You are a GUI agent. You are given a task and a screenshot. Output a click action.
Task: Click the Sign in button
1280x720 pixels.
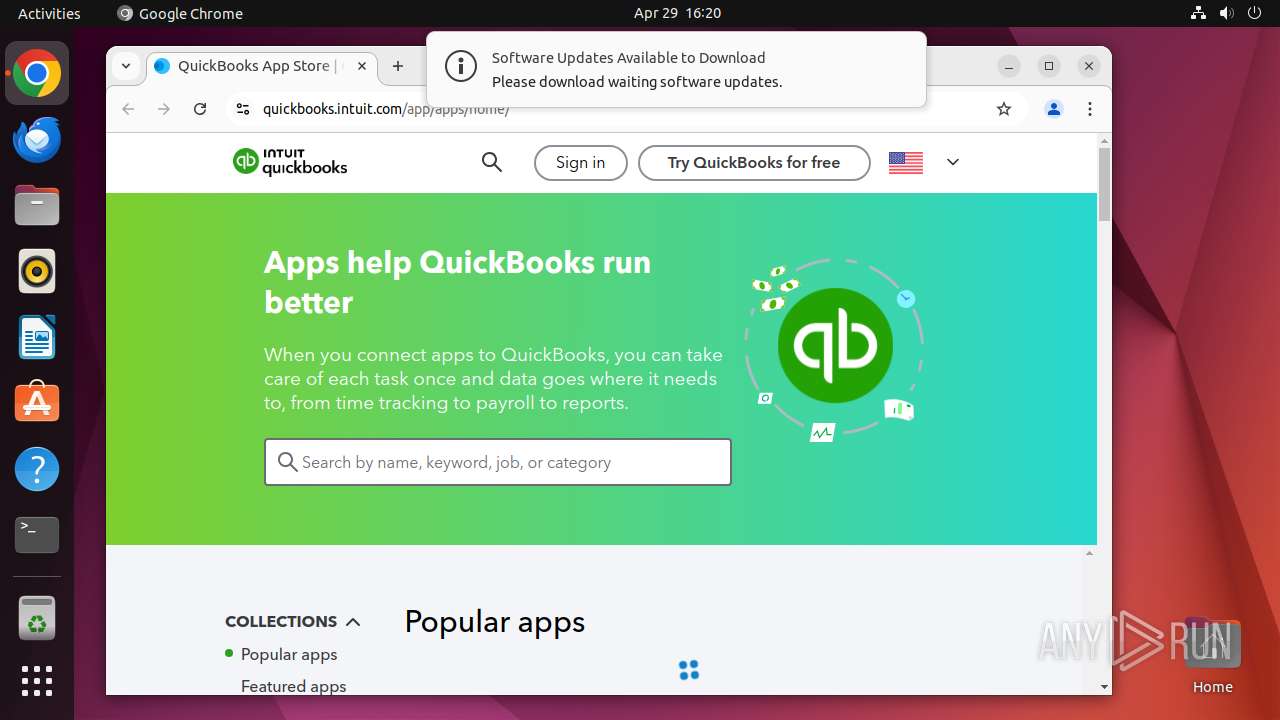580,163
